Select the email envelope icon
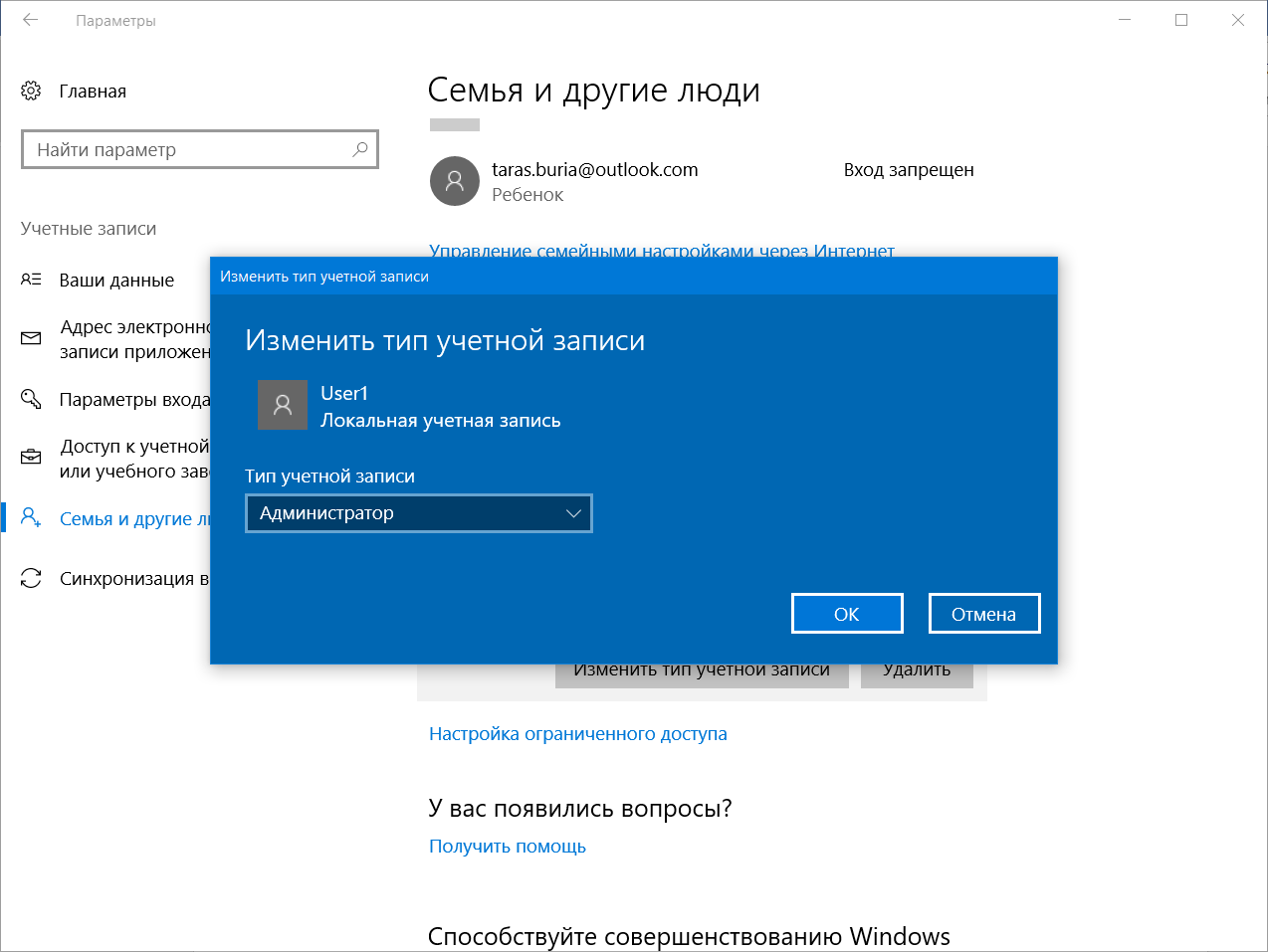The width and height of the screenshot is (1268, 952). pos(31,338)
